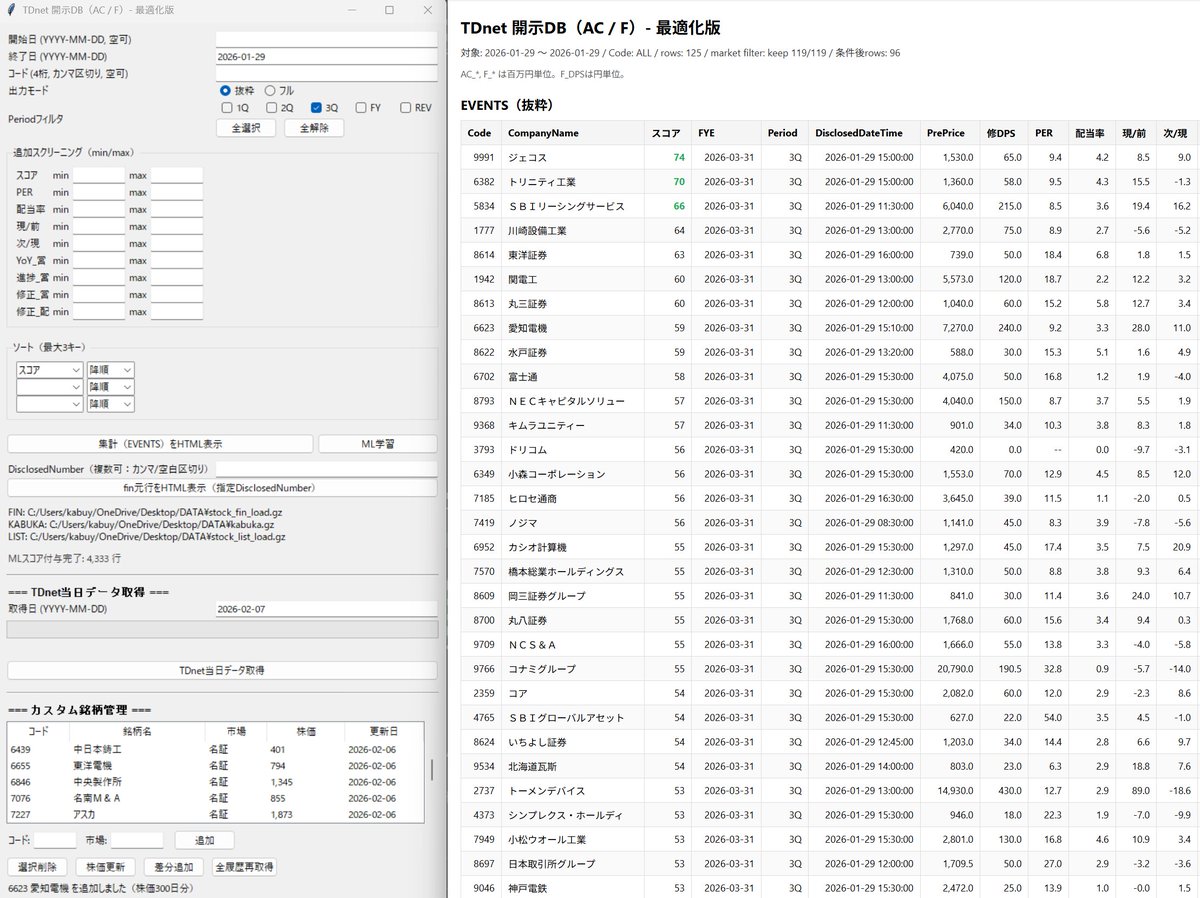The height and width of the screenshot is (898, 1200).
Task: Select the 6439 中日本鋳工 row
Action: click(x=216, y=748)
